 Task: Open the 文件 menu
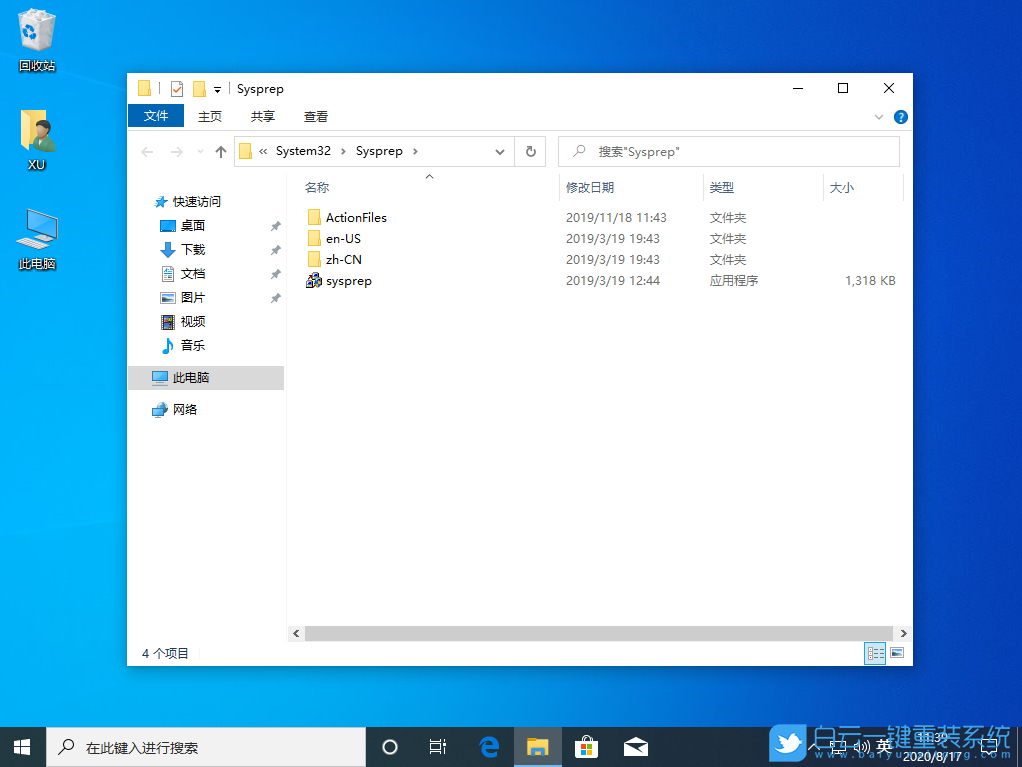(x=156, y=116)
